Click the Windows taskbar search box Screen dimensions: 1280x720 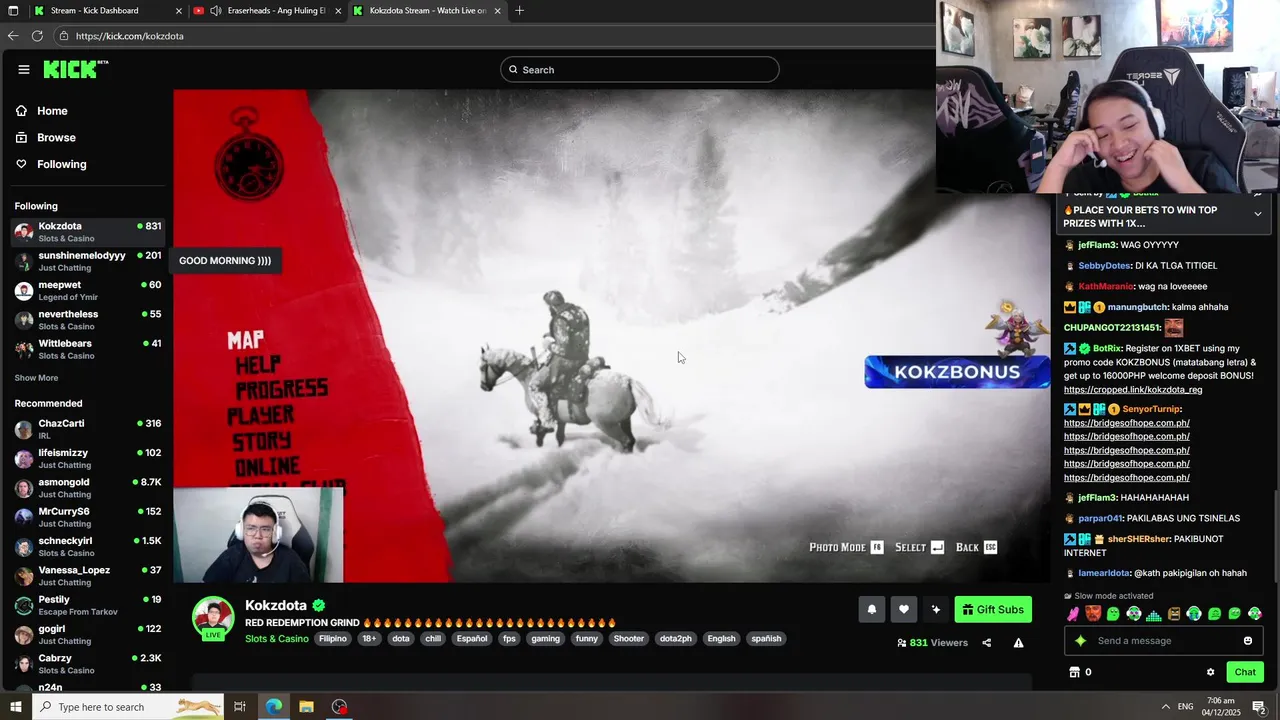128,707
